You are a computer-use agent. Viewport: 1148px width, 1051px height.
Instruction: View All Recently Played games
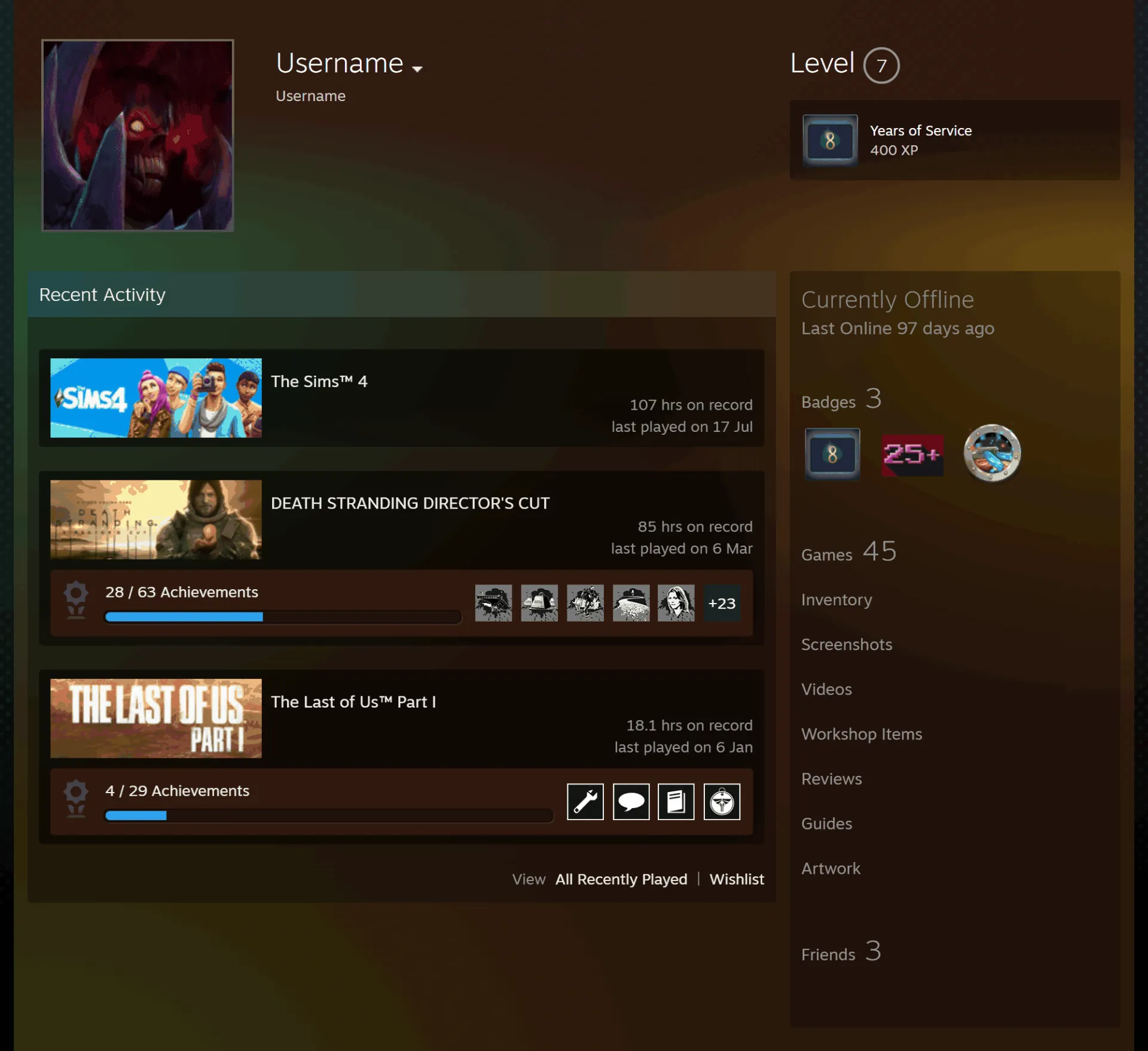click(x=621, y=879)
